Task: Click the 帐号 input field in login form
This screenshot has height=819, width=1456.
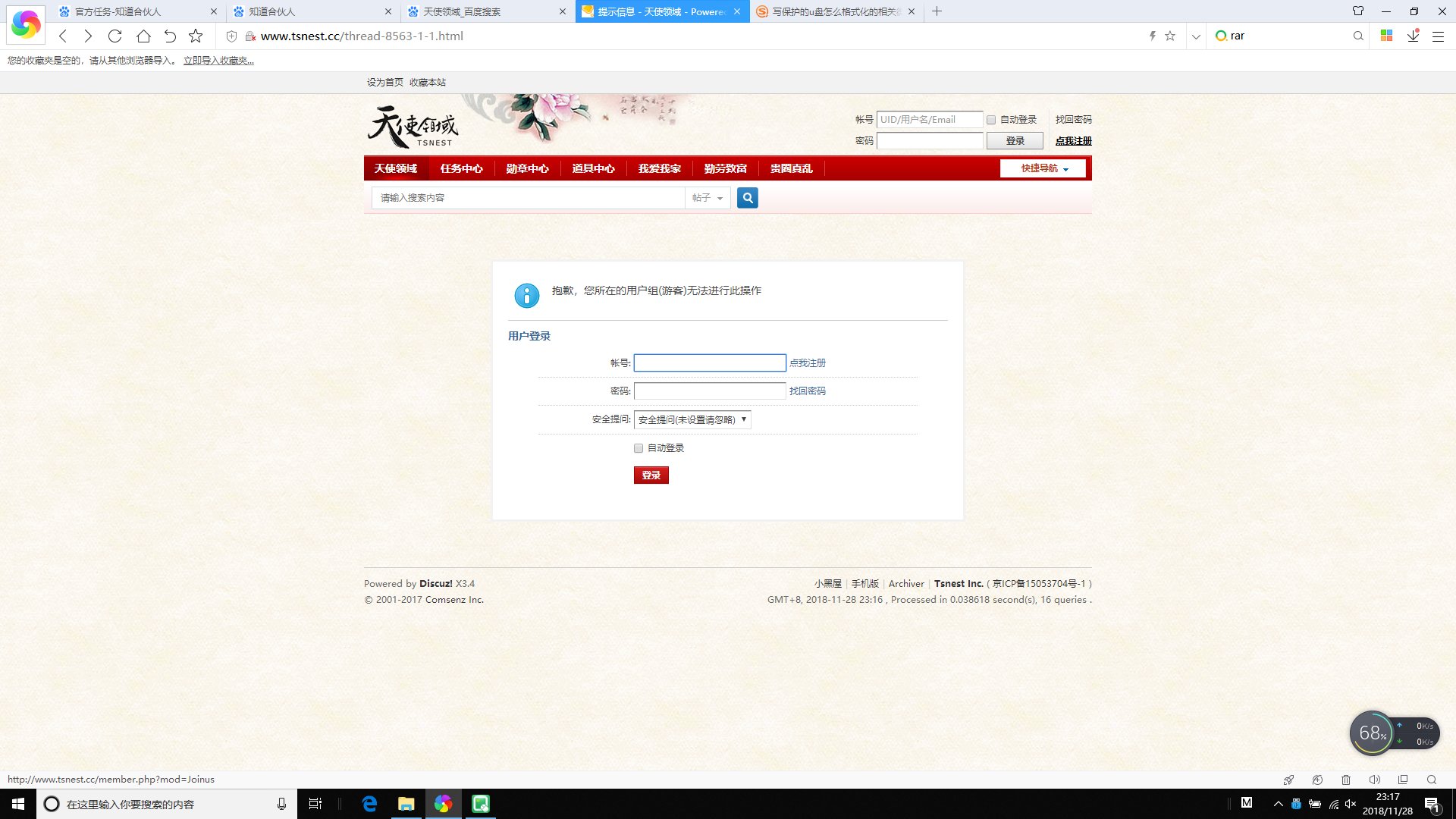Action: tap(709, 363)
